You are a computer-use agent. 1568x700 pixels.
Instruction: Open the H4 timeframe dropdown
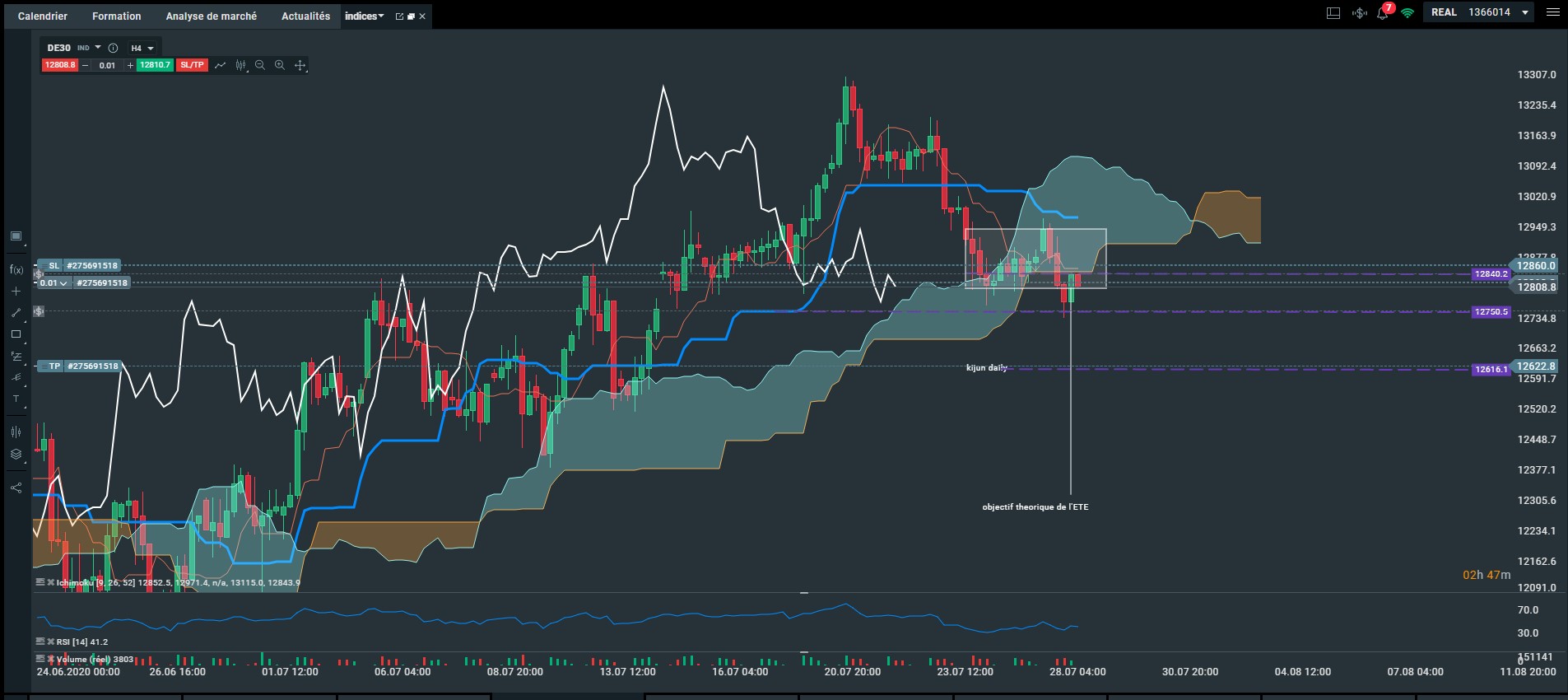[x=142, y=48]
